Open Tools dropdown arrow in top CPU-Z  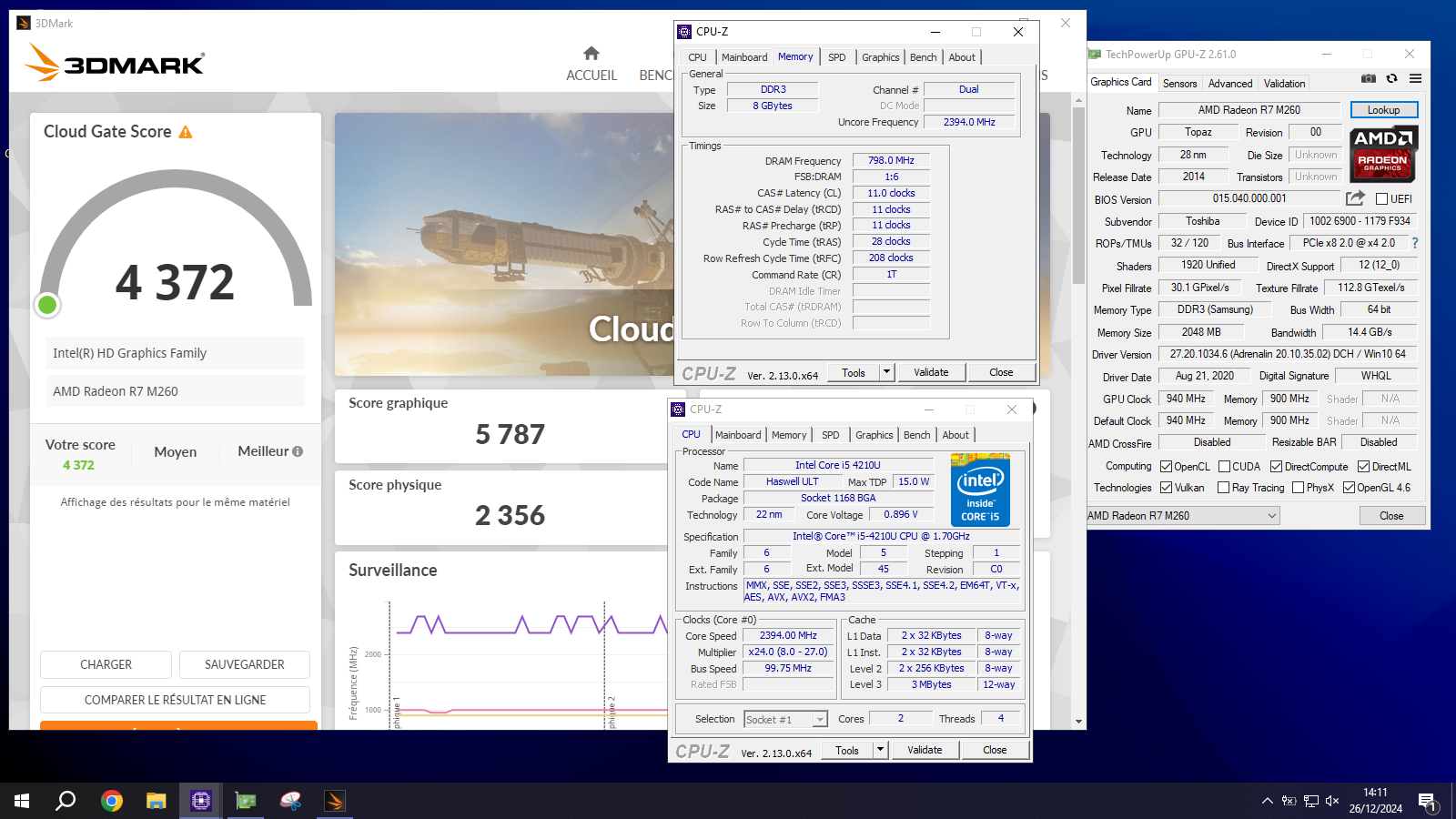[886, 372]
